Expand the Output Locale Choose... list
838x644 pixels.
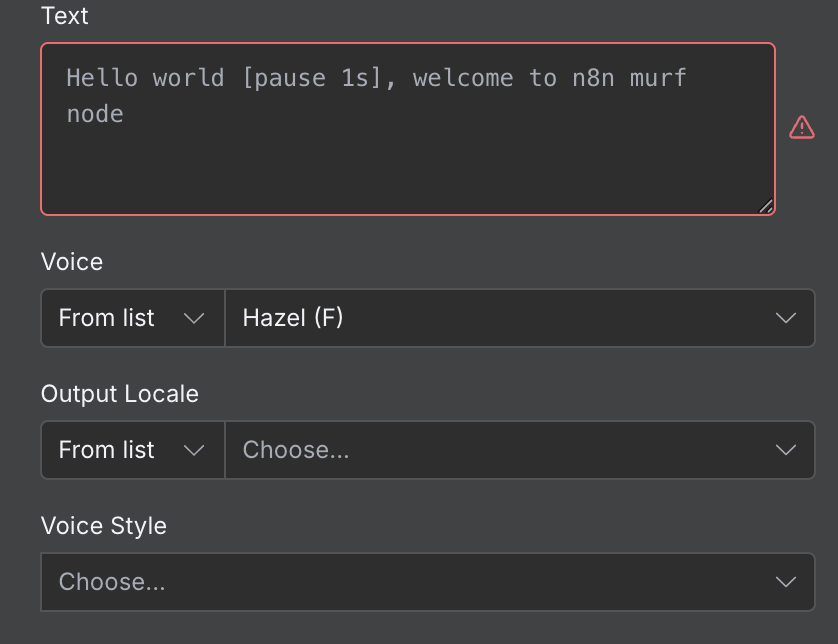click(500, 450)
